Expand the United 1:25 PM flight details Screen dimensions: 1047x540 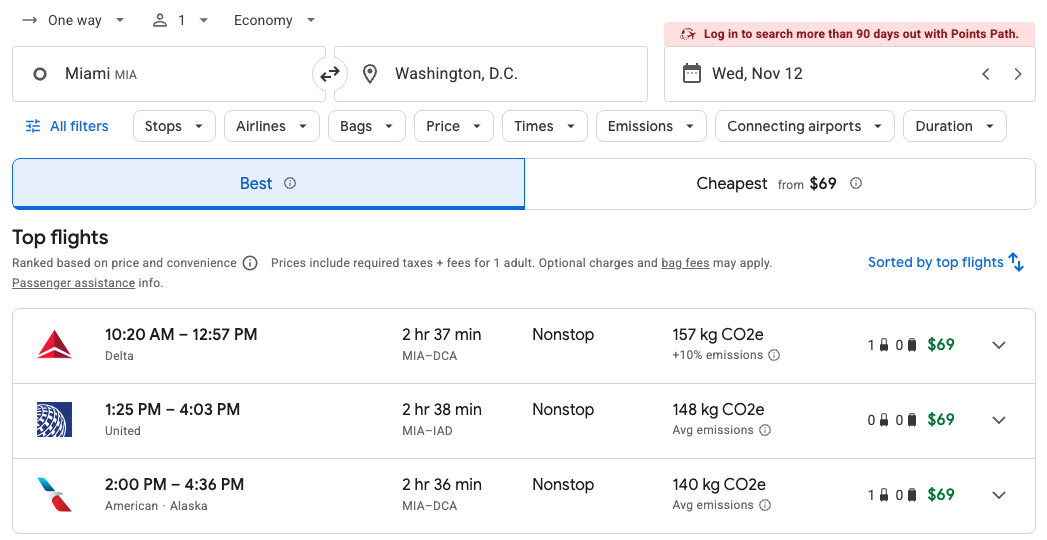tap(999, 420)
